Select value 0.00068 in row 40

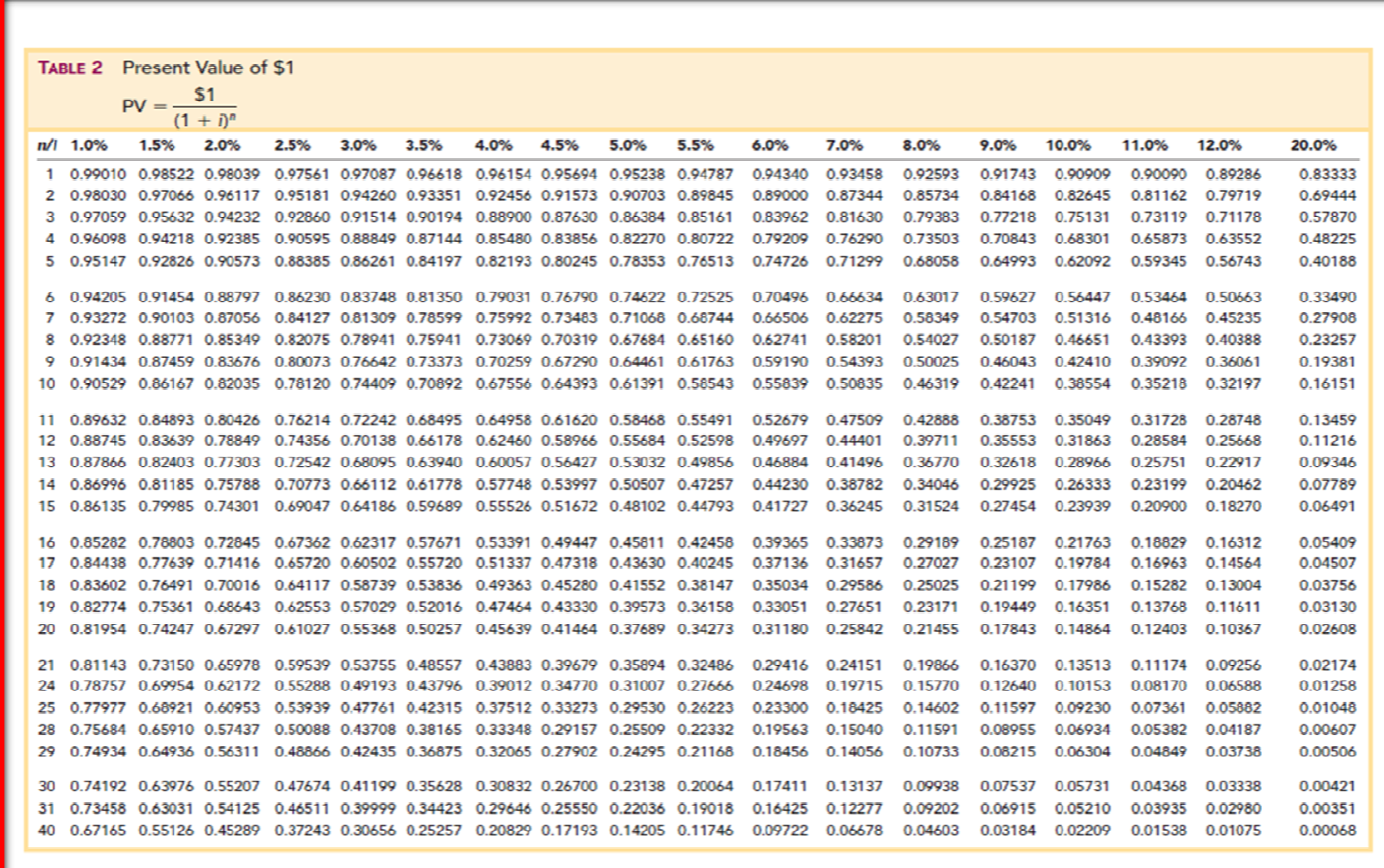(1328, 831)
